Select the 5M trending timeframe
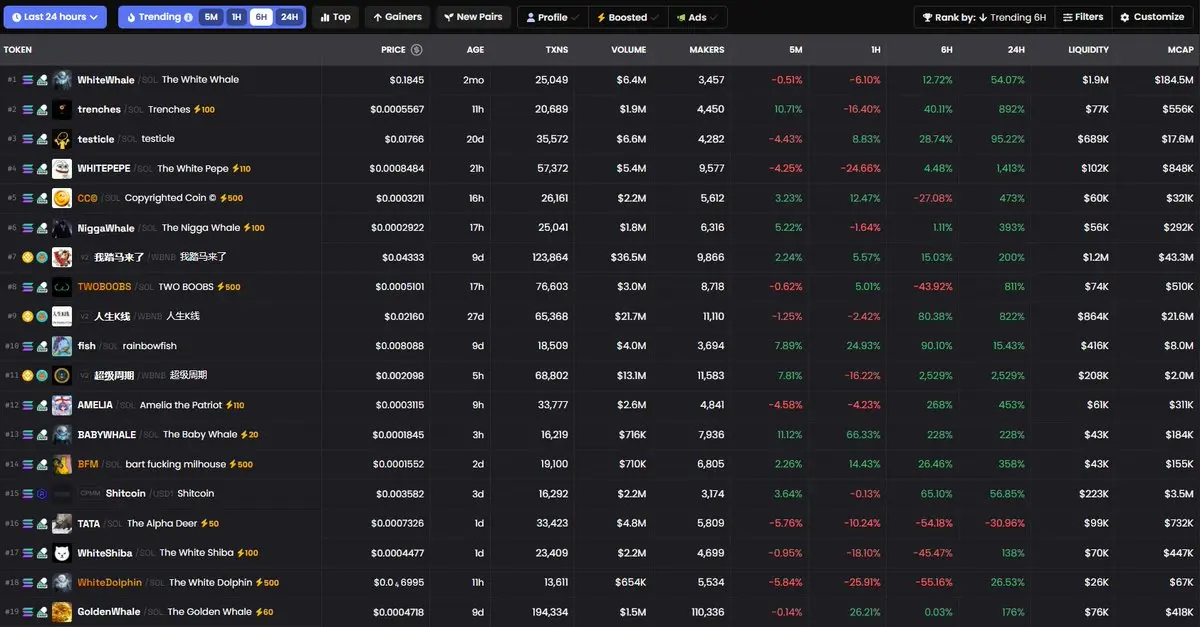This screenshot has height=627, width=1200. 211,17
